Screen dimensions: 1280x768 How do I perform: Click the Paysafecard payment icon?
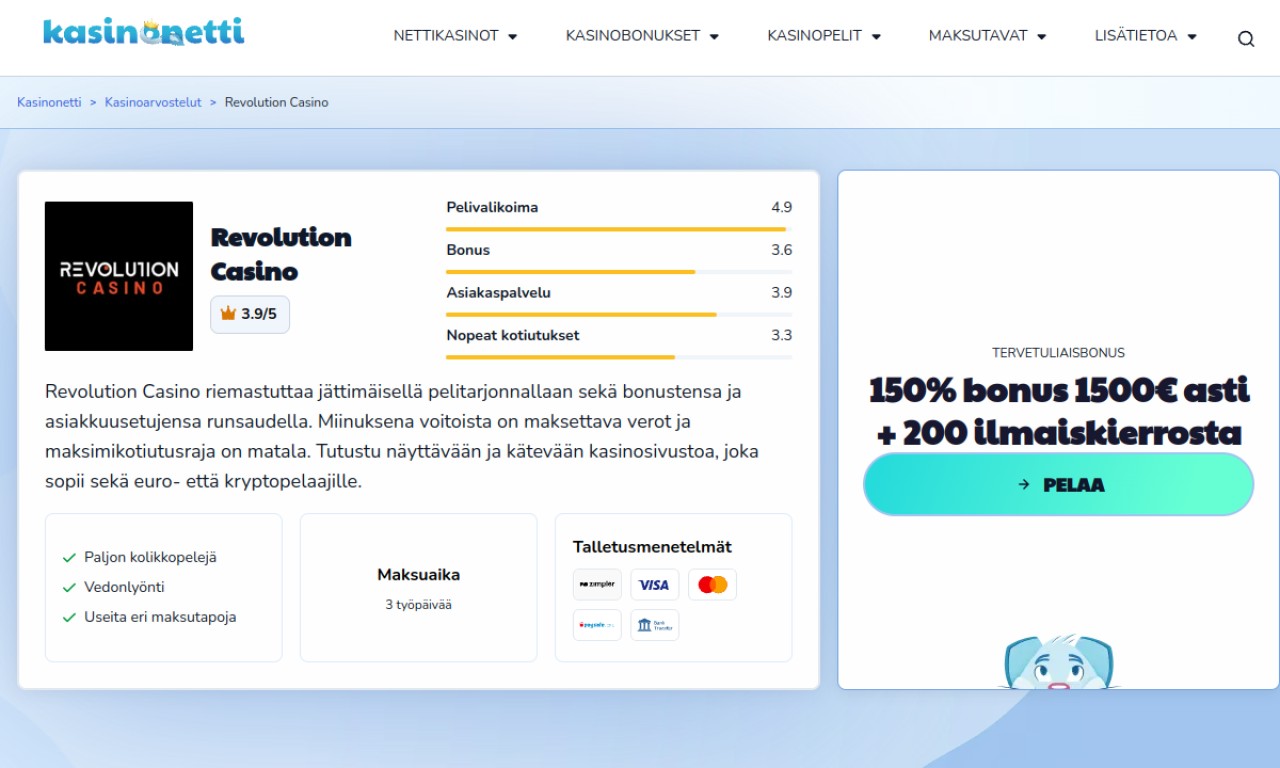tap(597, 625)
